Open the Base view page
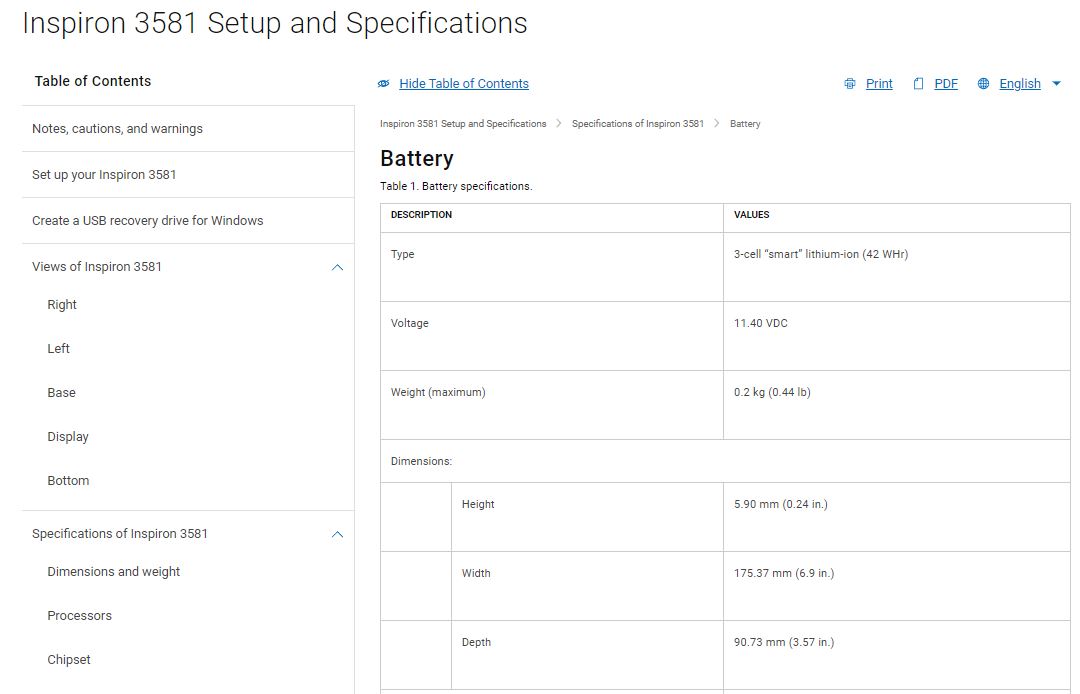 coord(61,393)
